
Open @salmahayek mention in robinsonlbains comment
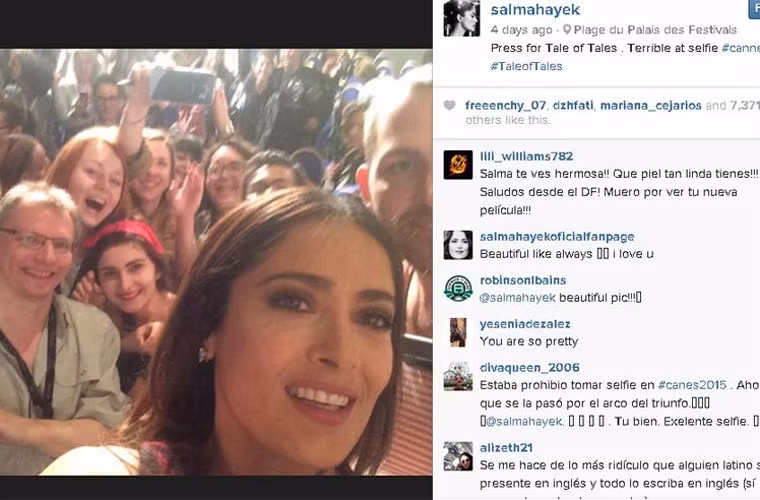517,298
